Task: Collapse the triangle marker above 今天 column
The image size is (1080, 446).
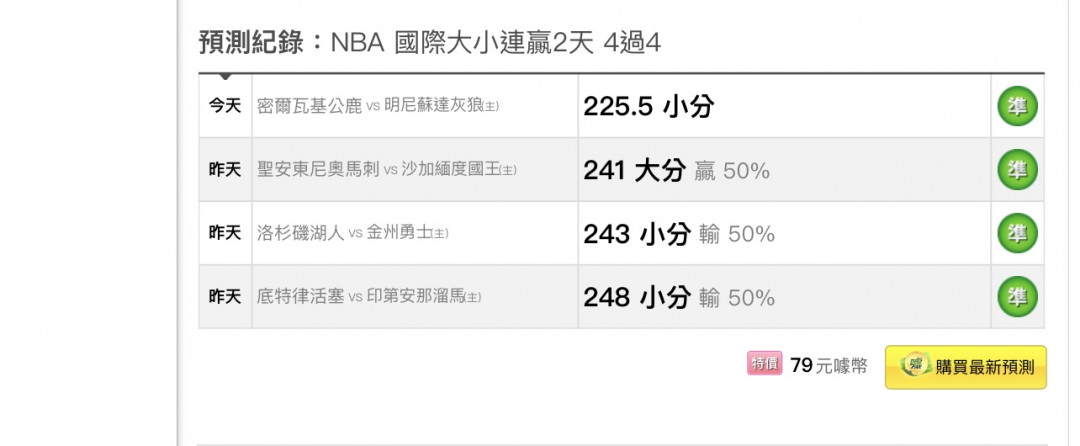Action: [225, 76]
